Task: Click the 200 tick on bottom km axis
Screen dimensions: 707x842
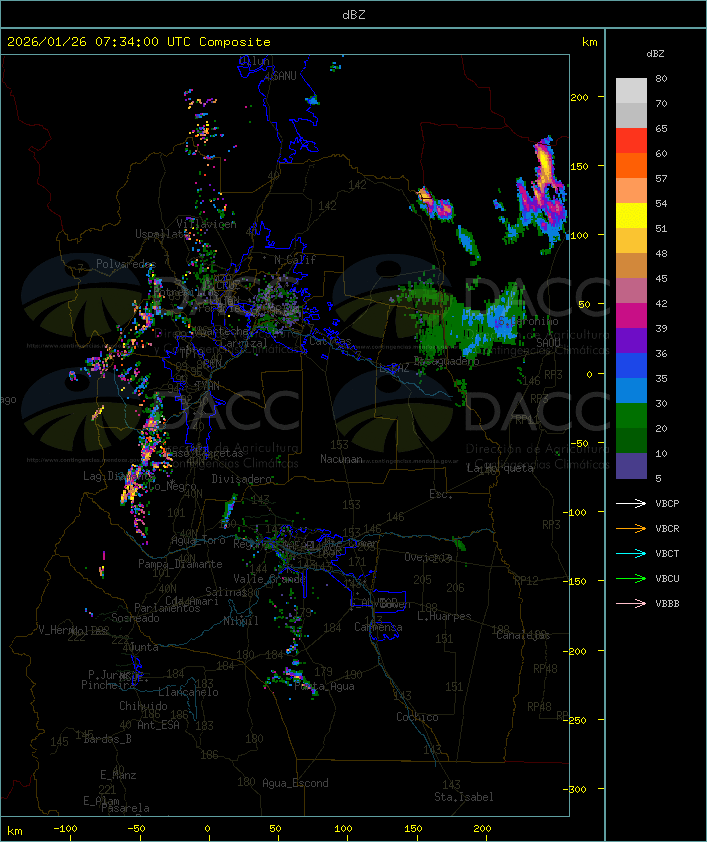Action: (x=481, y=829)
